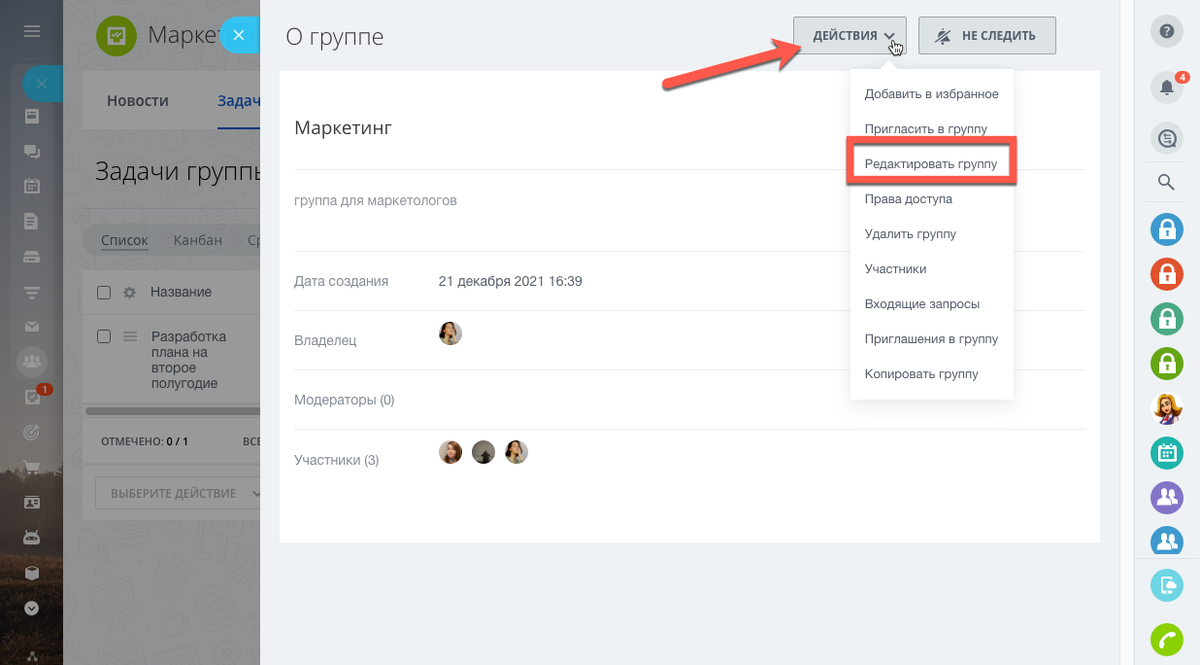Viewport: 1200px width, 665px height.
Task: Open task Разработка плана на второе полугодие
Action: 189,360
